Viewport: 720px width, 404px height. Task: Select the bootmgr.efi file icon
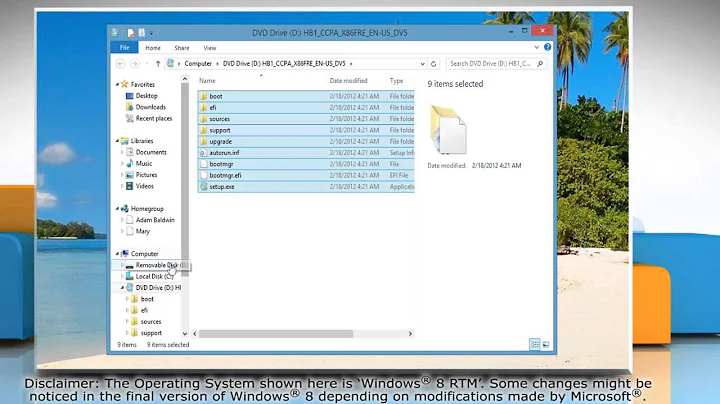[x=203, y=175]
